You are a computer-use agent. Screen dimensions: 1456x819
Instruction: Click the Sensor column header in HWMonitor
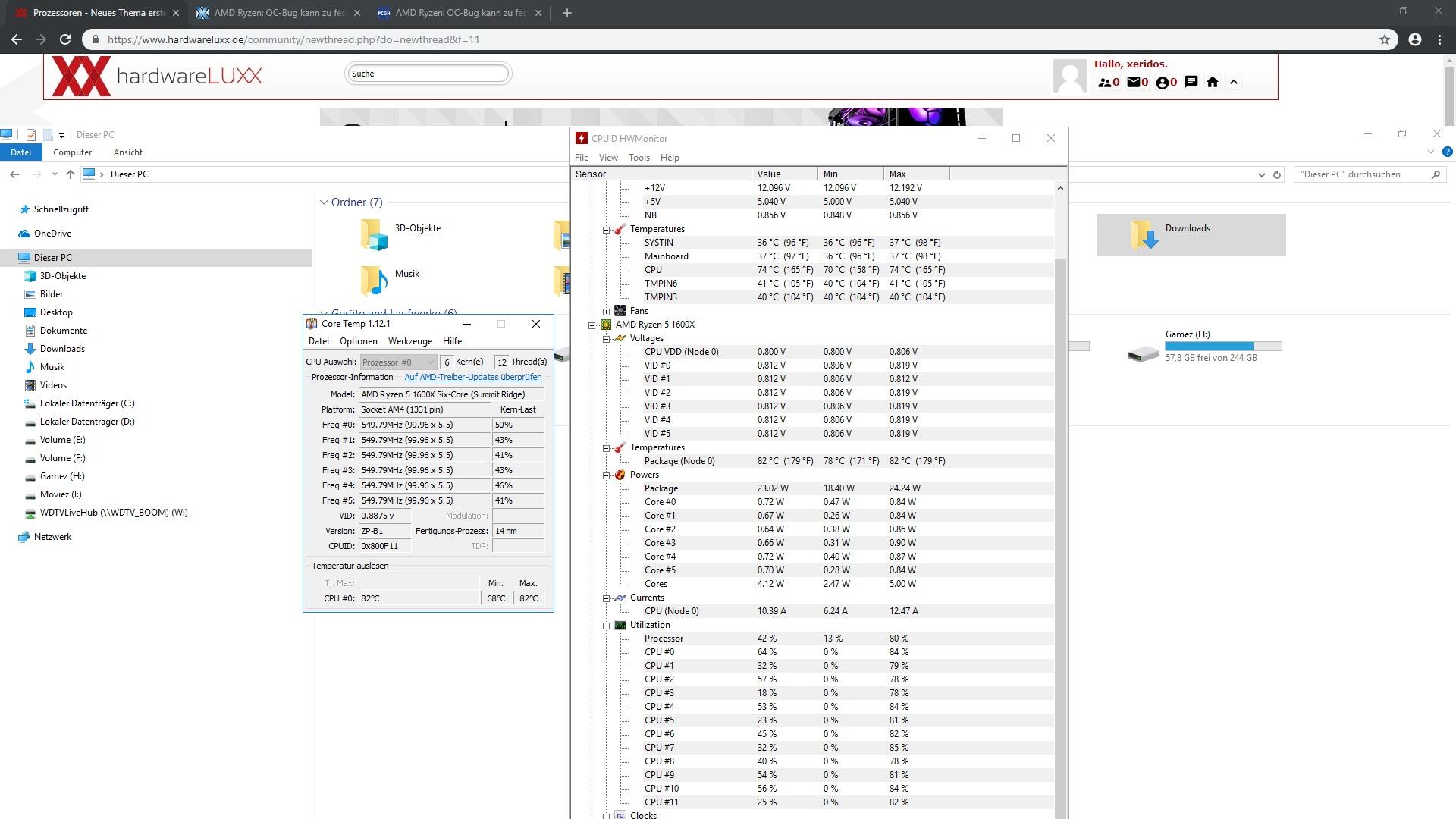pyautogui.click(x=661, y=174)
